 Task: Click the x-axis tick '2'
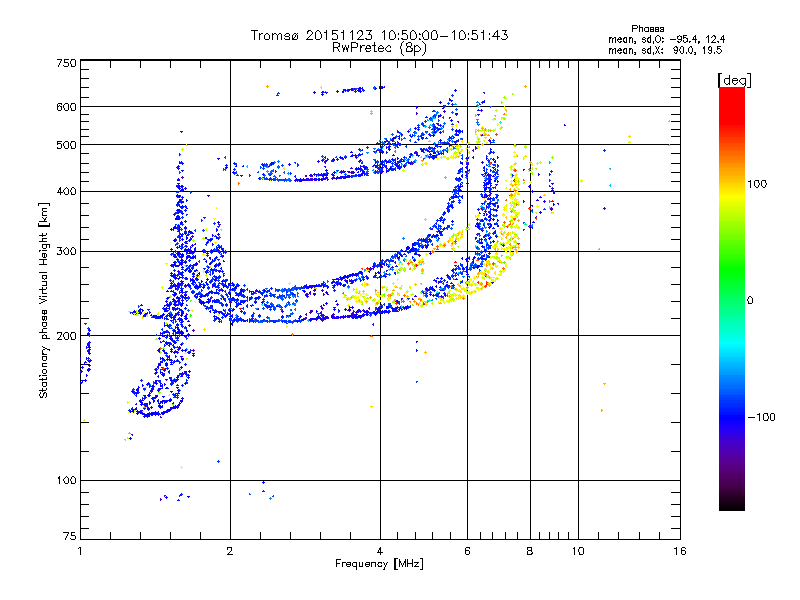pos(230,551)
